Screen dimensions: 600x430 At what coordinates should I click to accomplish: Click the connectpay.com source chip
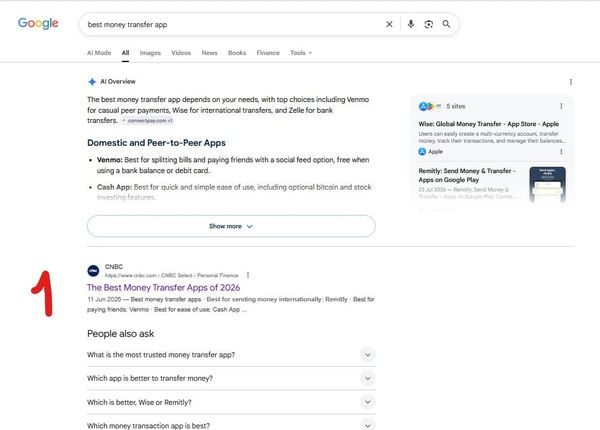(x=148, y=121)
